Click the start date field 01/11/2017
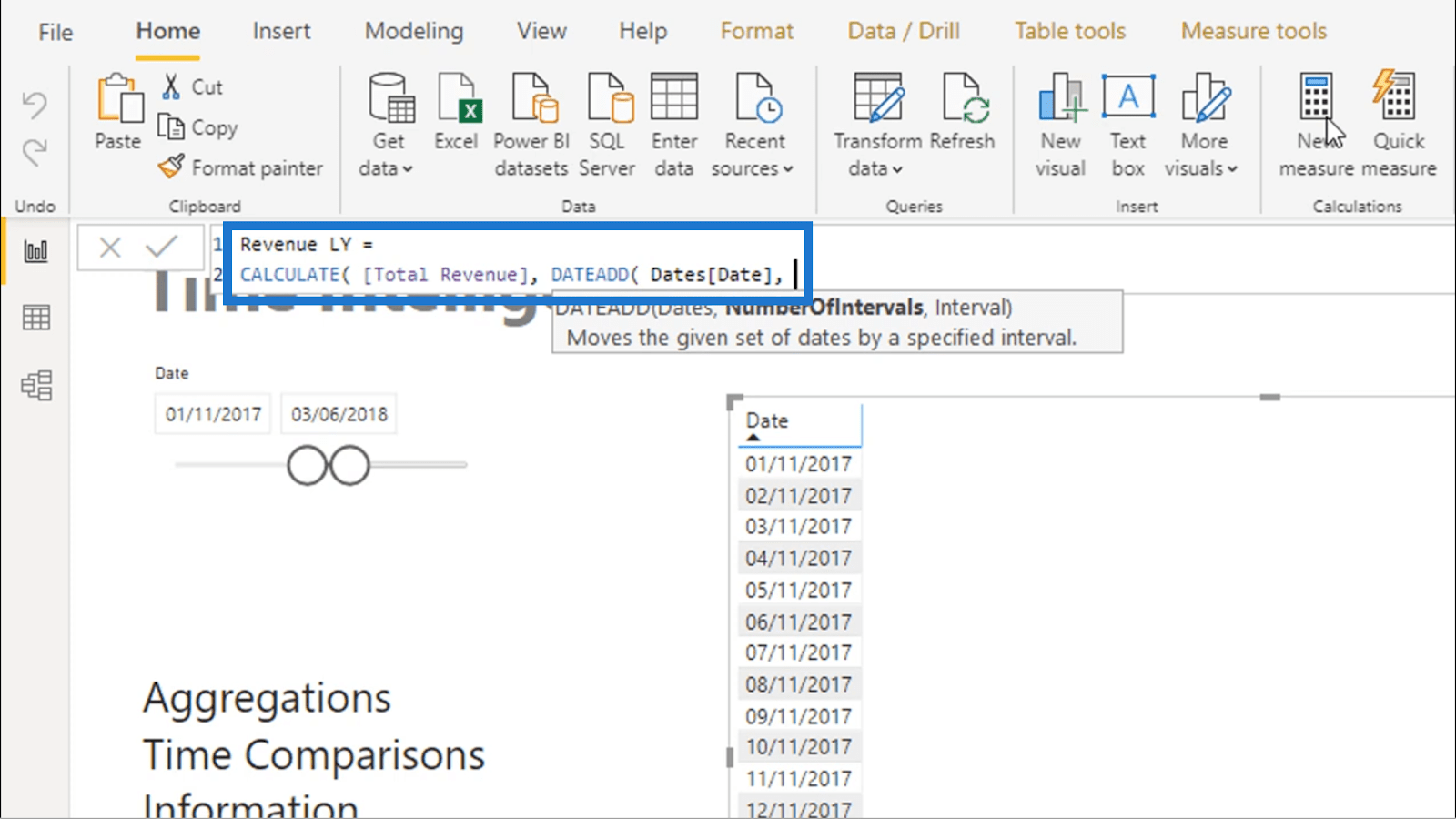This screenshot has height=819, width=1456. pyautogui.click(x=214, y=414)
